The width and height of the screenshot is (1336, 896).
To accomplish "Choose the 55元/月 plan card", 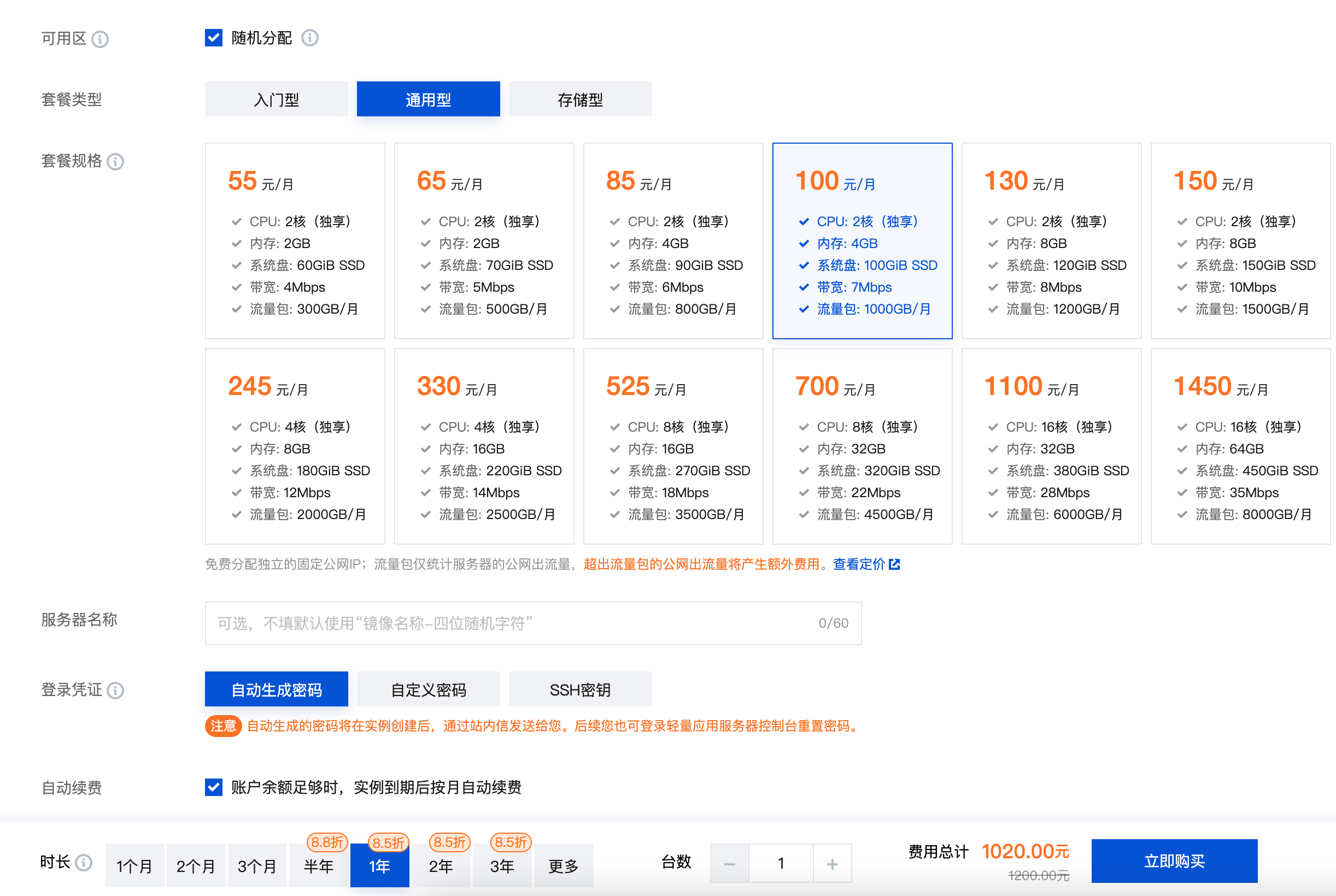I will pyautogui.click(x=295, y=240).
